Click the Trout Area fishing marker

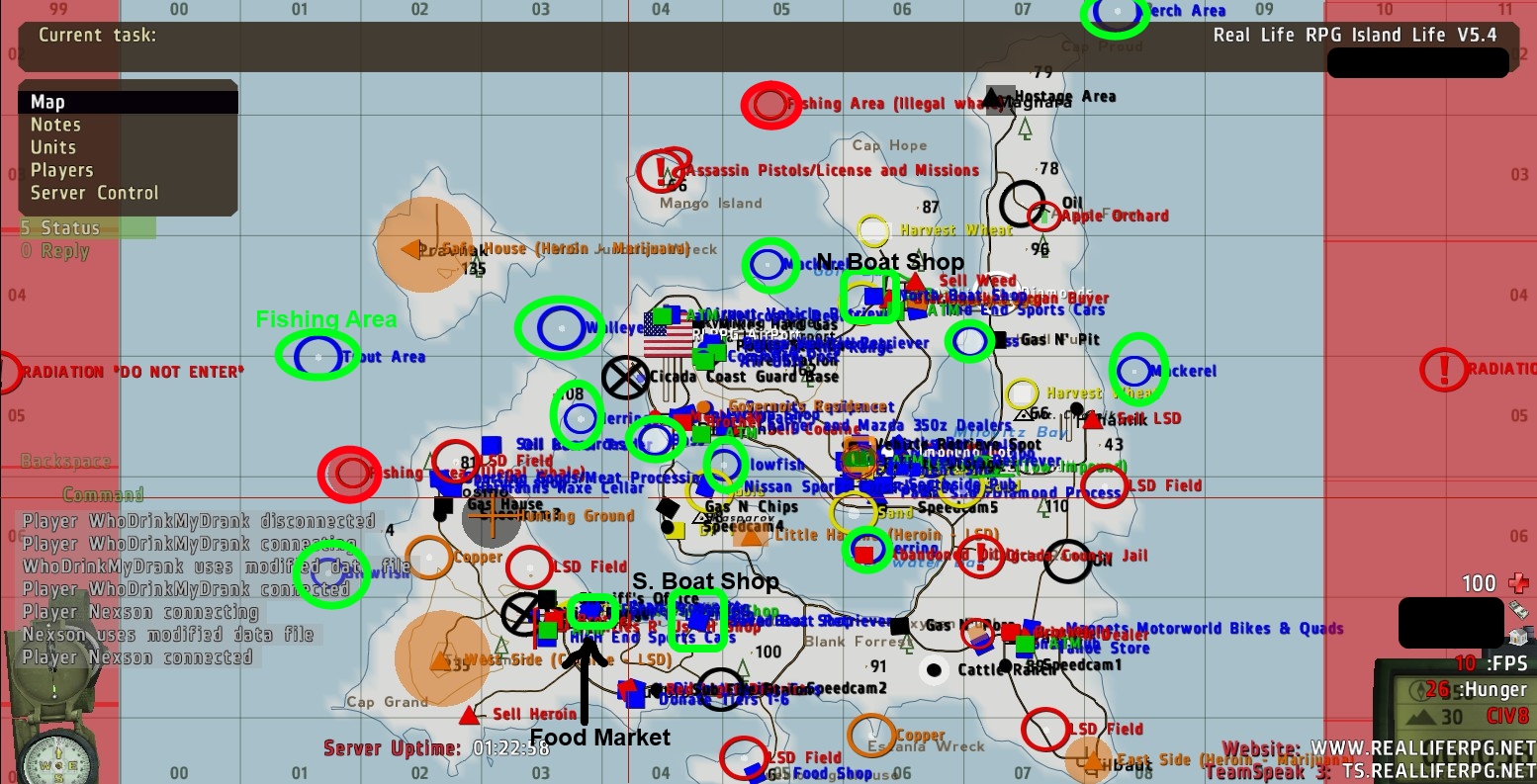coord(317,355)
